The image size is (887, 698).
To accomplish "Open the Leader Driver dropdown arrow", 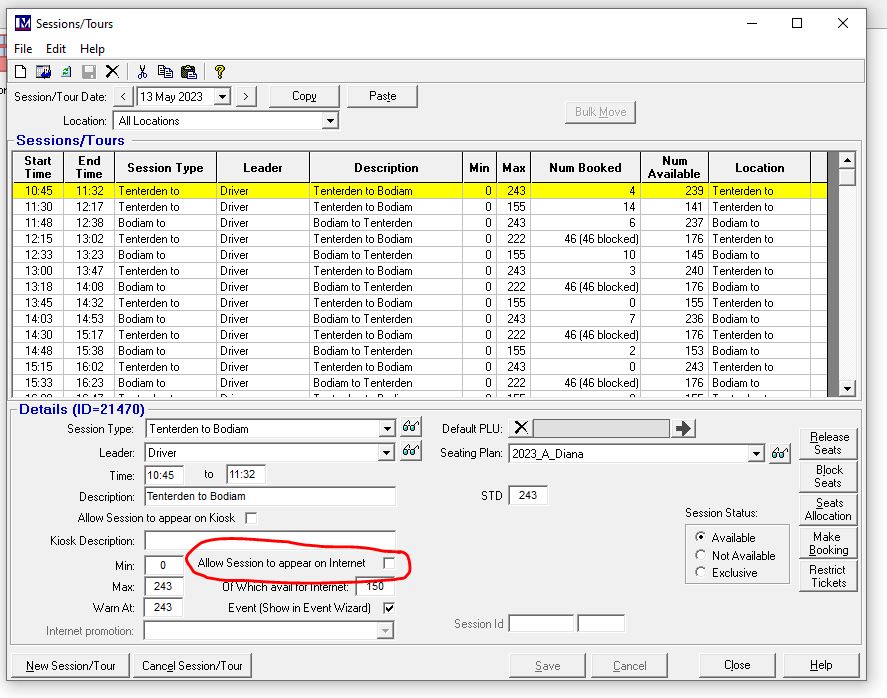I will click(x=386, y=453).
